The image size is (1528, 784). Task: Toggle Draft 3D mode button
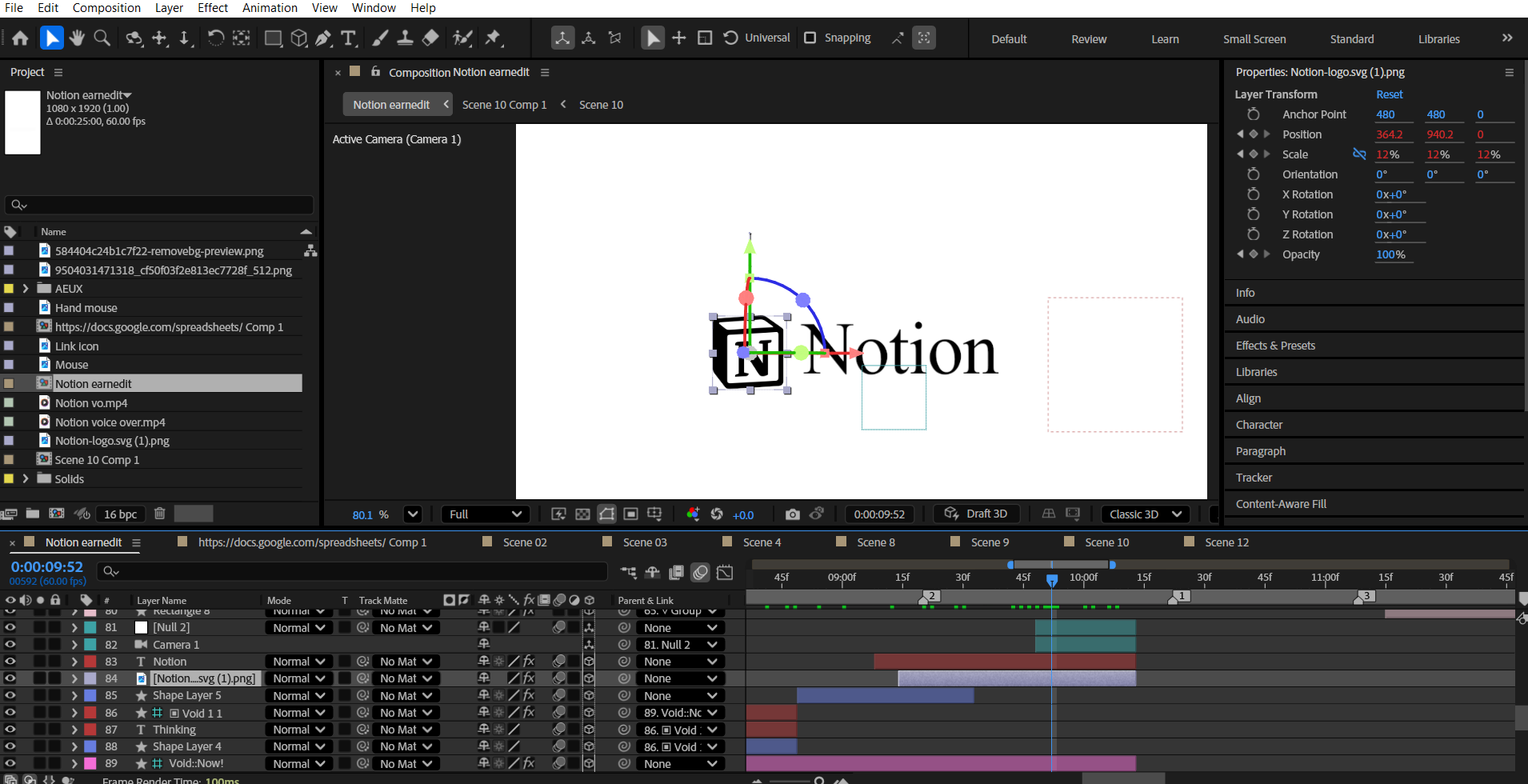coord(976,514)
